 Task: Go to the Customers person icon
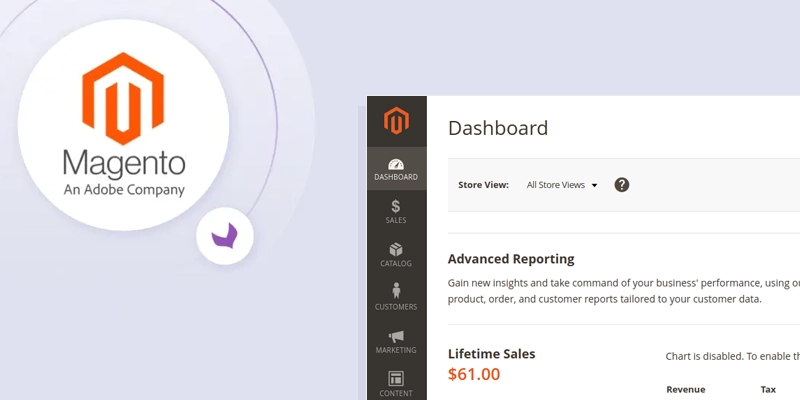[396, 291]
